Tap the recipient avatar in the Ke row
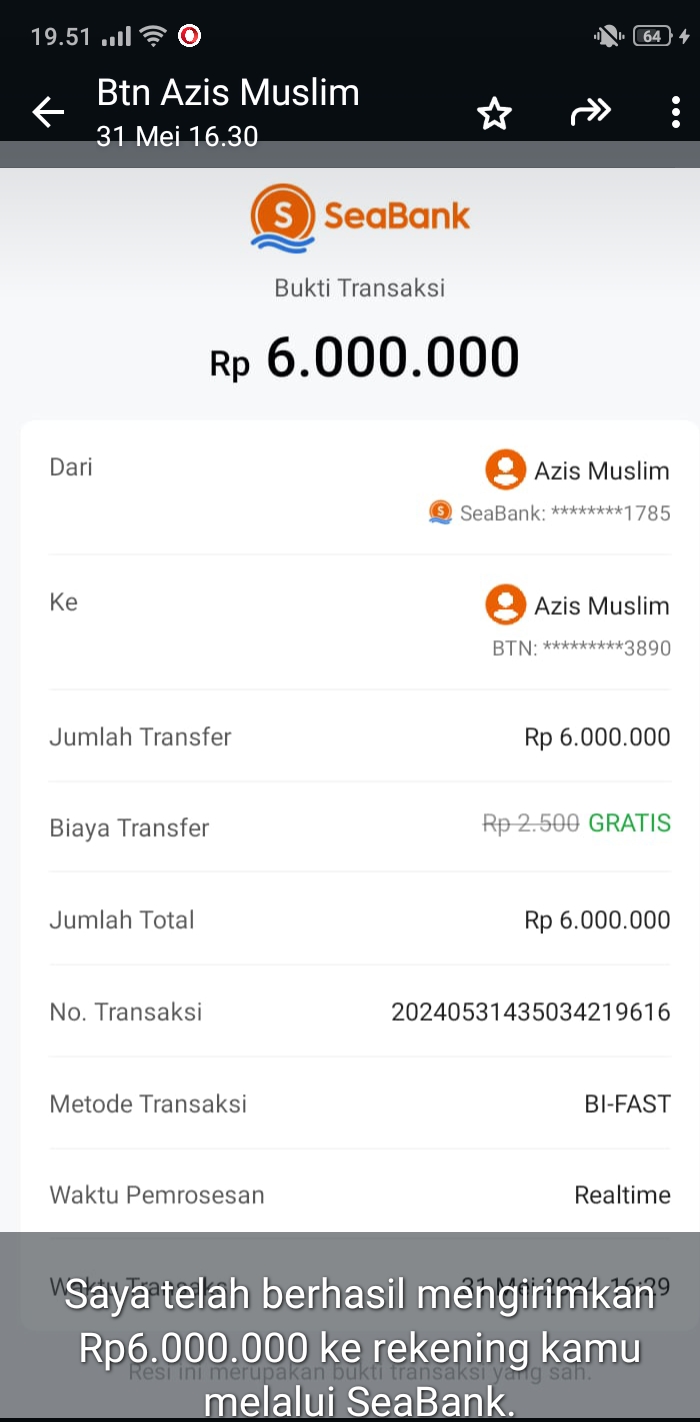The height and width of the screenshot is (1422, 700). (505, 605)
